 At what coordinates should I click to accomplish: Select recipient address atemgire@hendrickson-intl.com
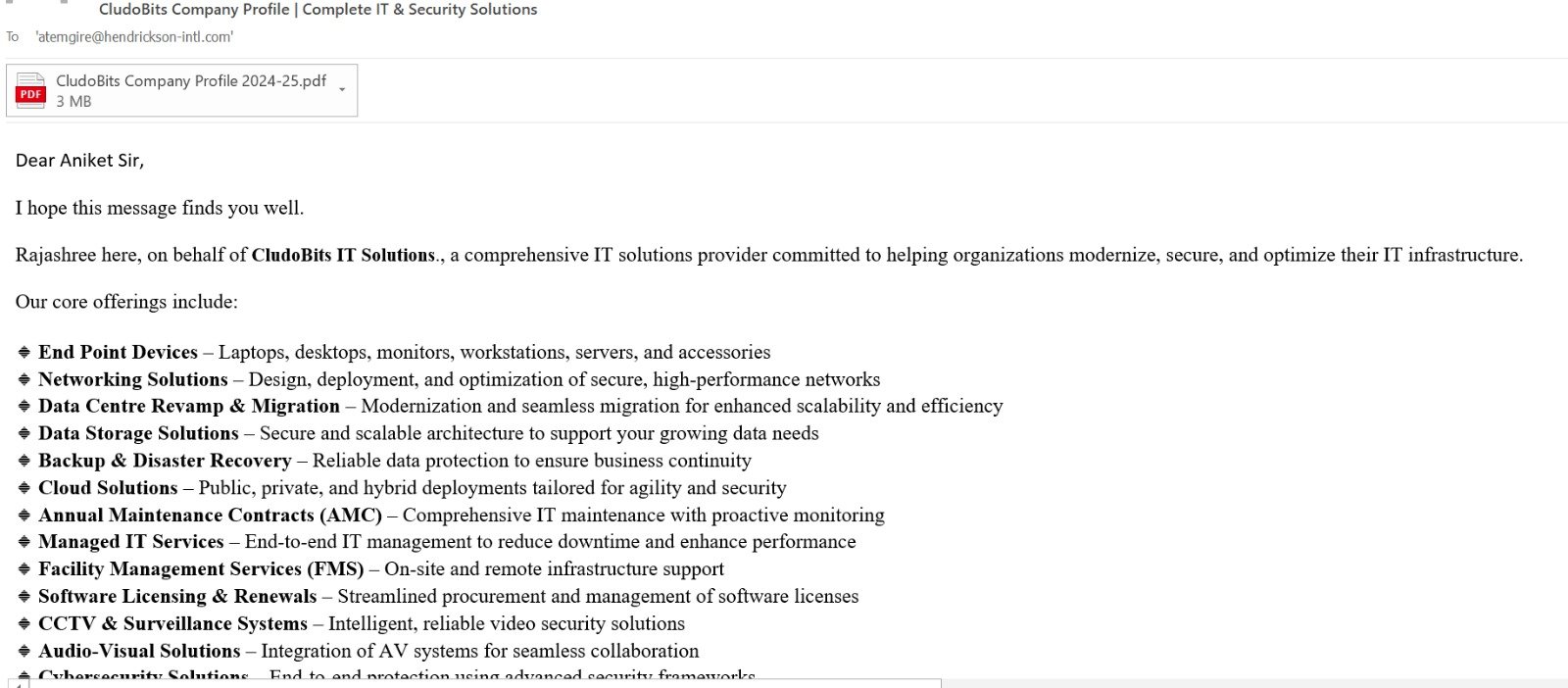point(134,37)
